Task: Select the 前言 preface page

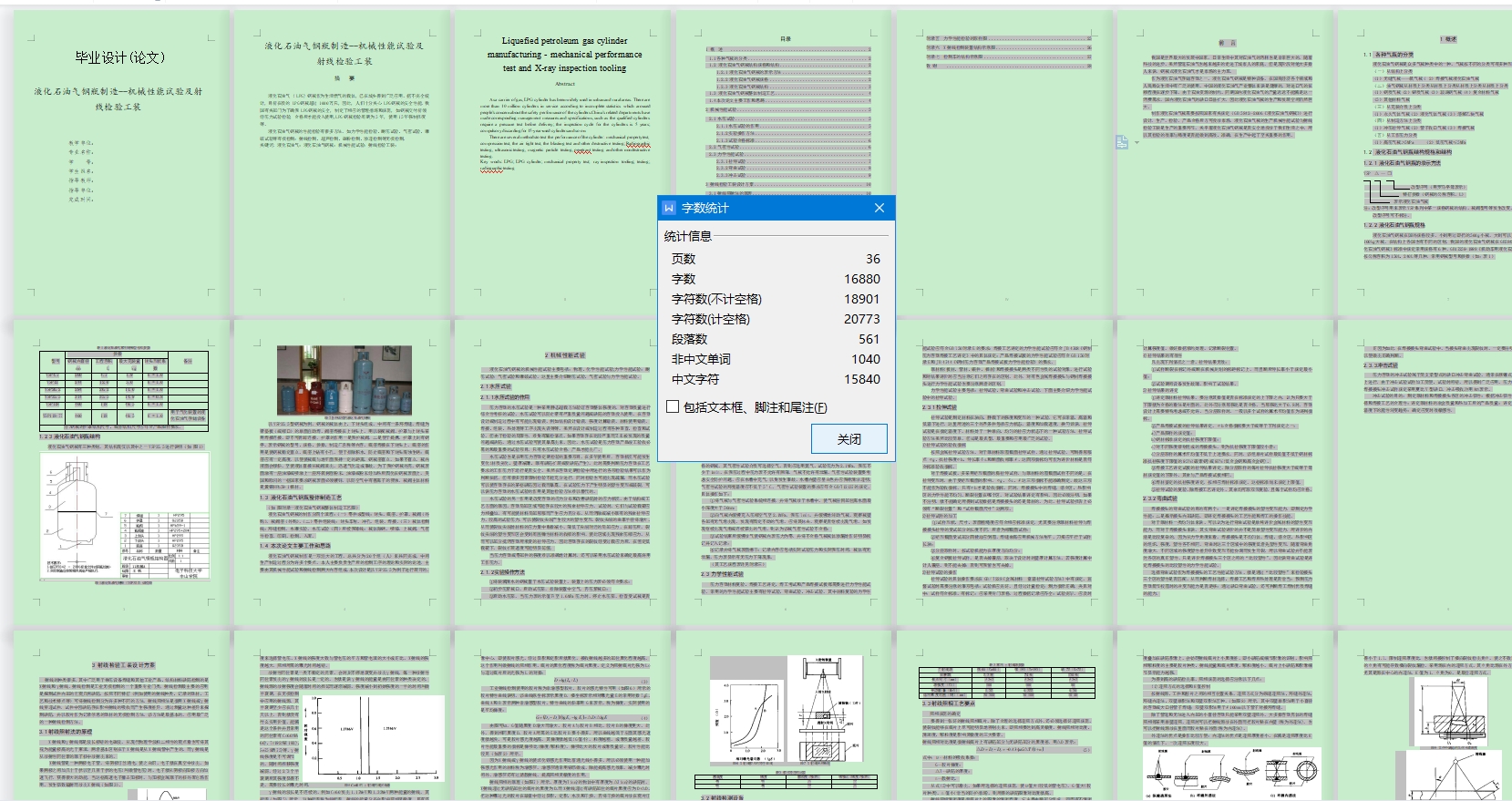Action: [1228, 162]
